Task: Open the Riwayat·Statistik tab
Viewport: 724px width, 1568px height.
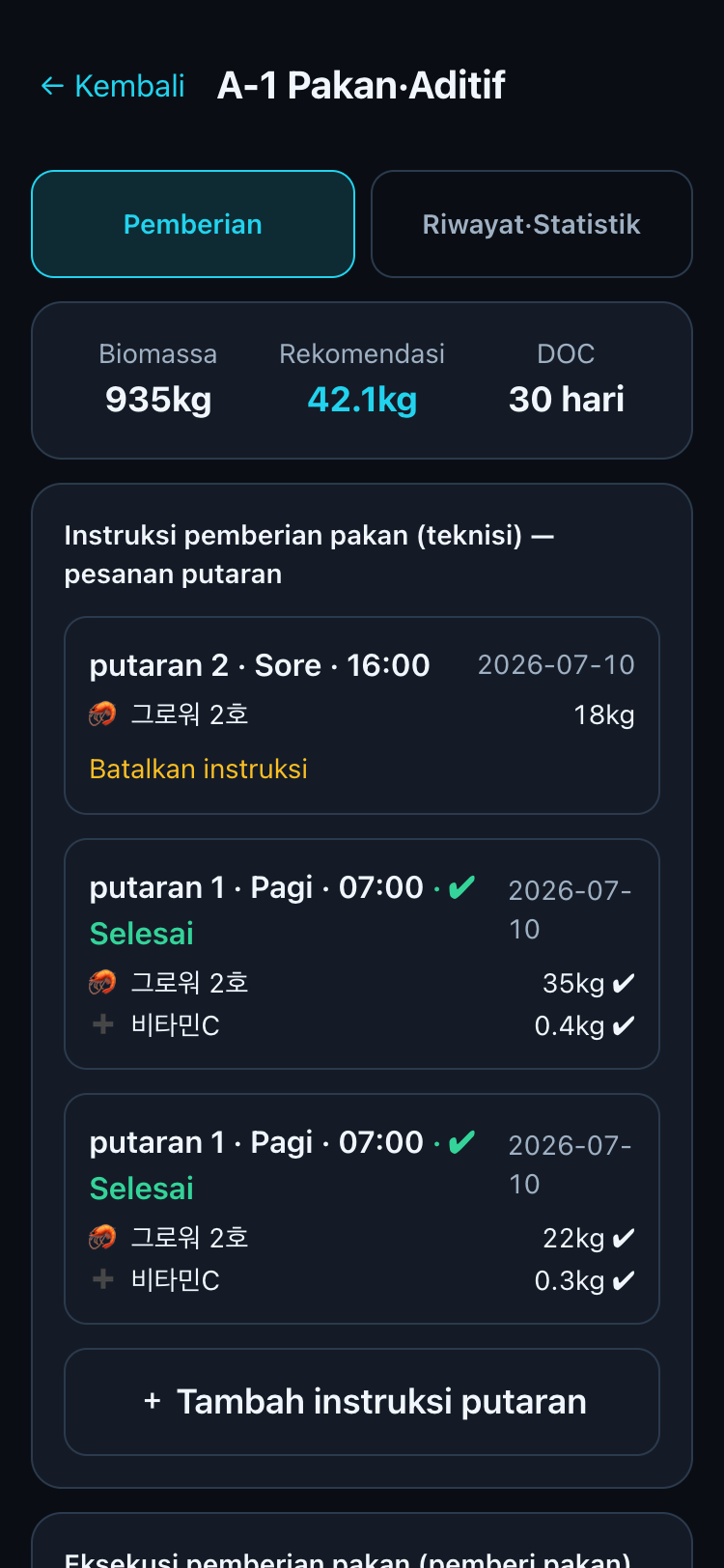Action: click(x=532, y=224)
